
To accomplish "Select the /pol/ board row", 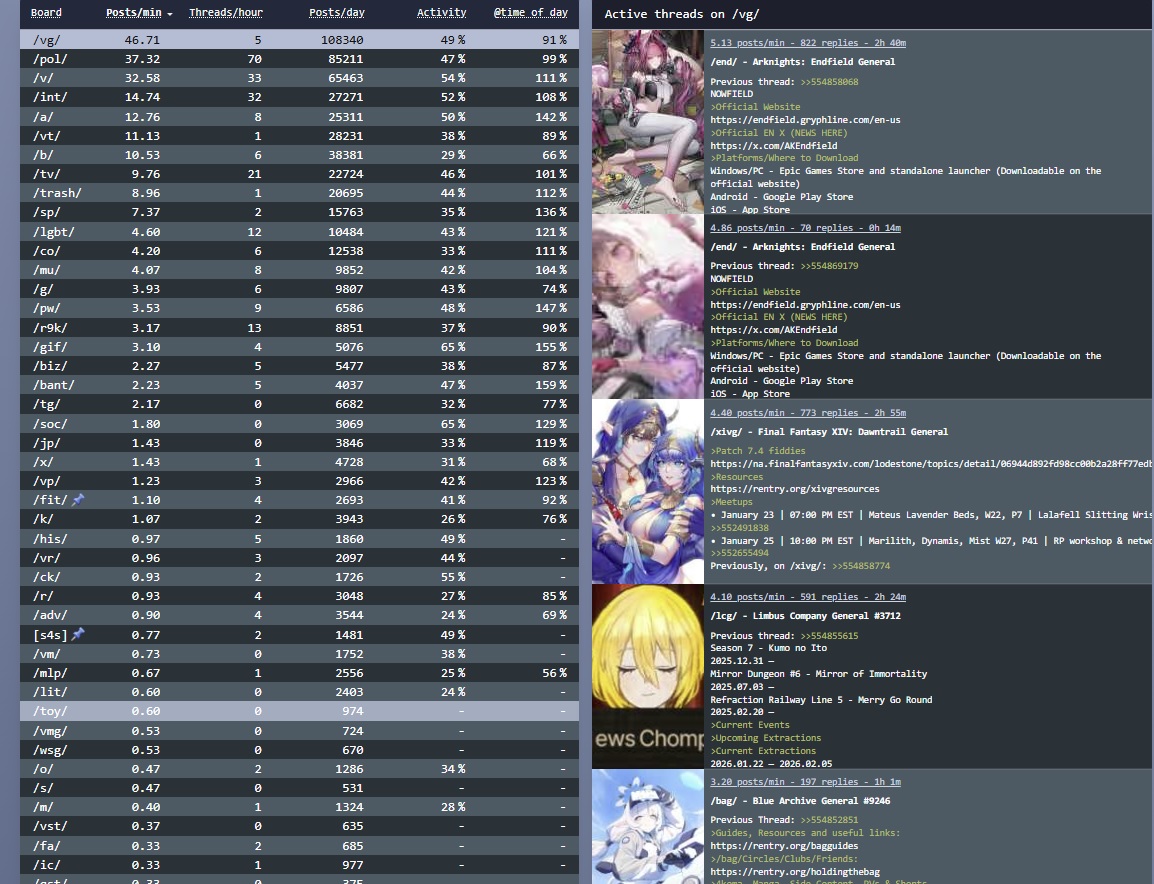I will click(300, 59).
